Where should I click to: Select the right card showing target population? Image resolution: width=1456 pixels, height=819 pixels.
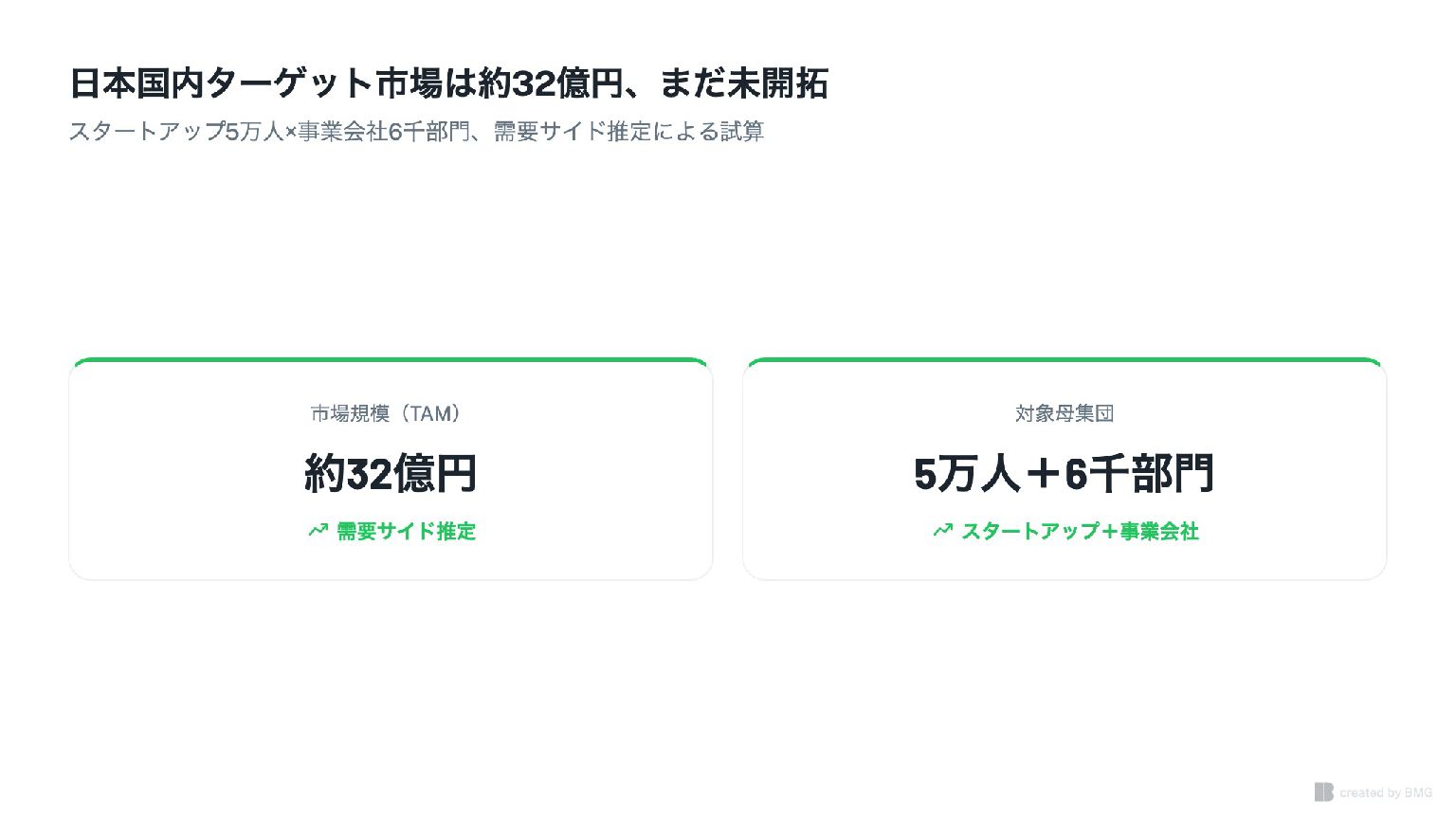[1065, 469]
